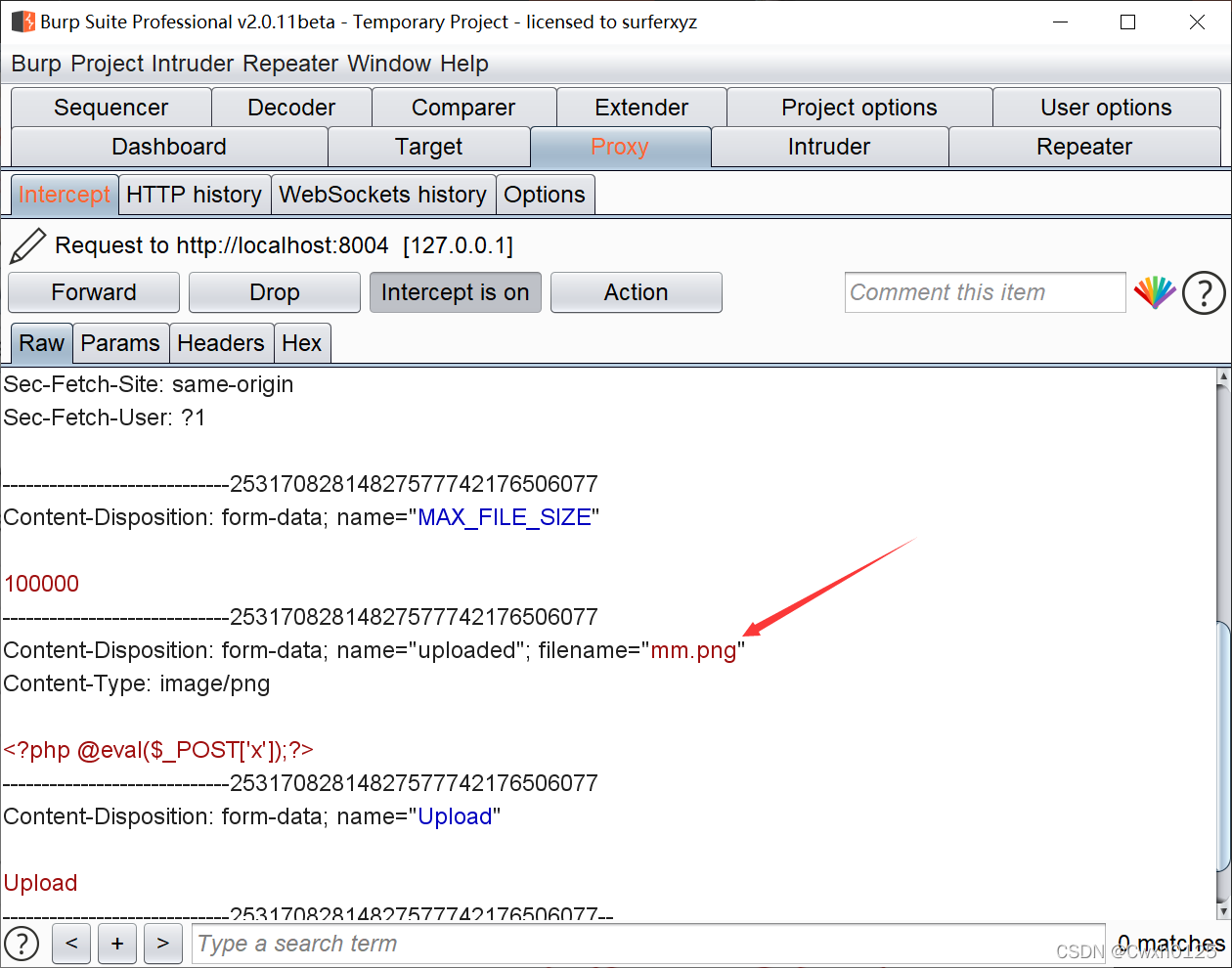Switch to the Headers view tab
The width and height of the screenshot is (1232, 968).
coord(221,343)
